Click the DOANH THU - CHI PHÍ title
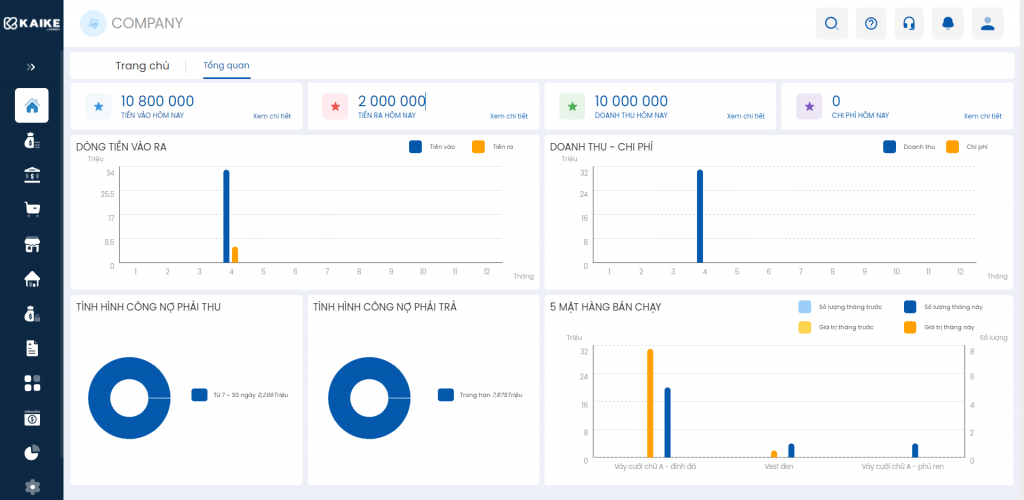The width and height of the screenshot is (1024, 500). click(601, 147)
